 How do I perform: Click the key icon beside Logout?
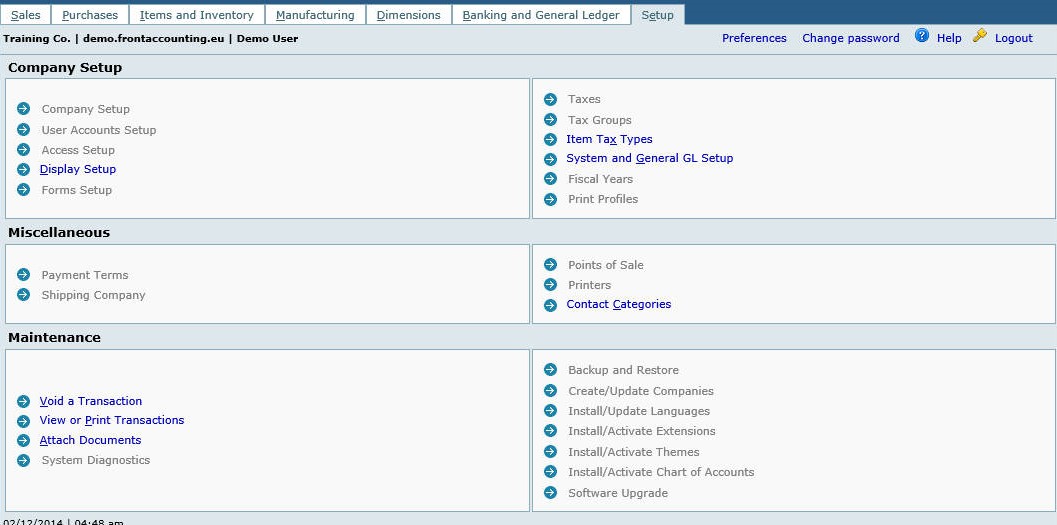[x=980, y=36]
